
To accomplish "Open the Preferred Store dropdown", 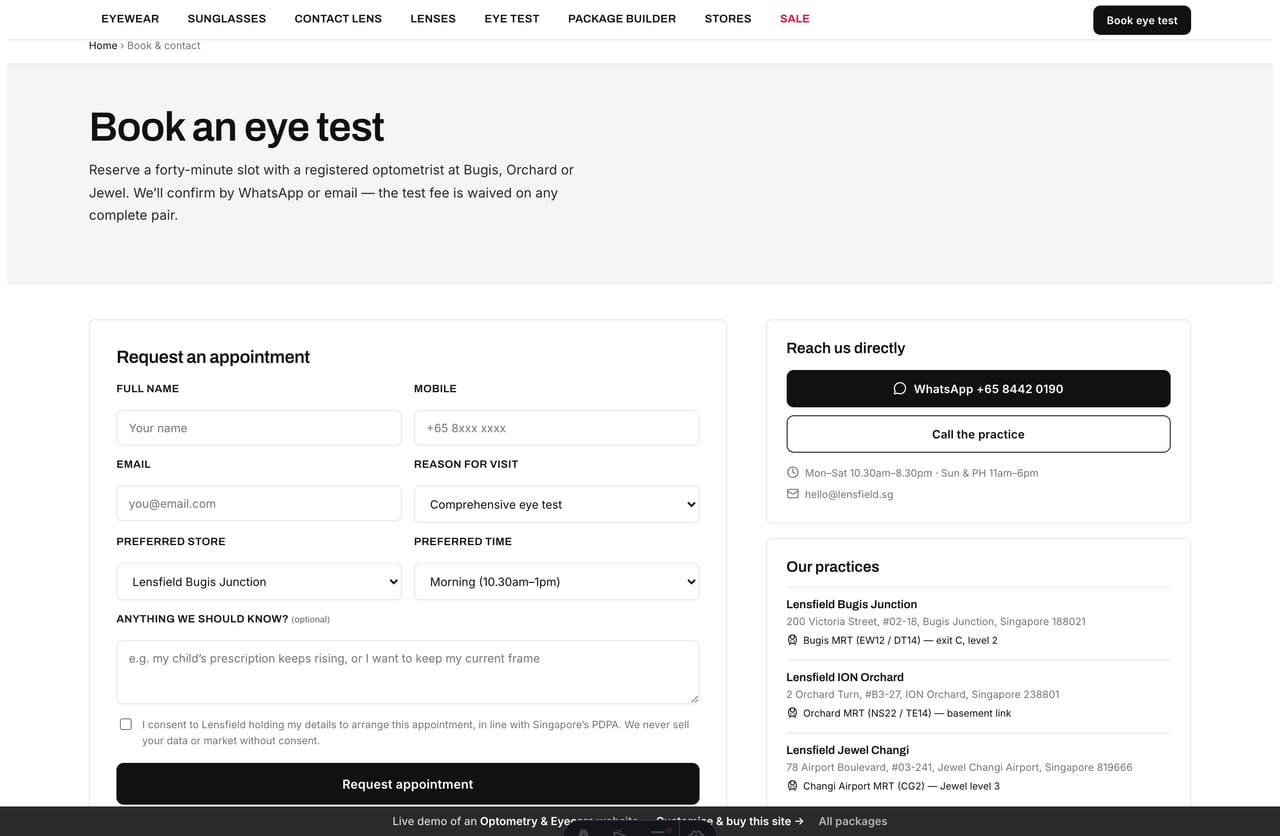I will pos(259,581).
